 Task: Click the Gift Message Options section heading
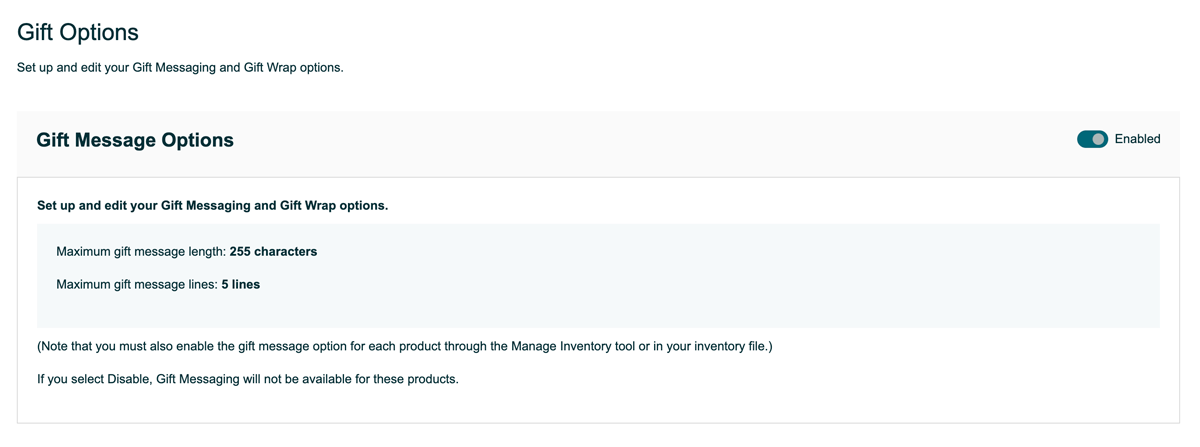click(135, 140)
